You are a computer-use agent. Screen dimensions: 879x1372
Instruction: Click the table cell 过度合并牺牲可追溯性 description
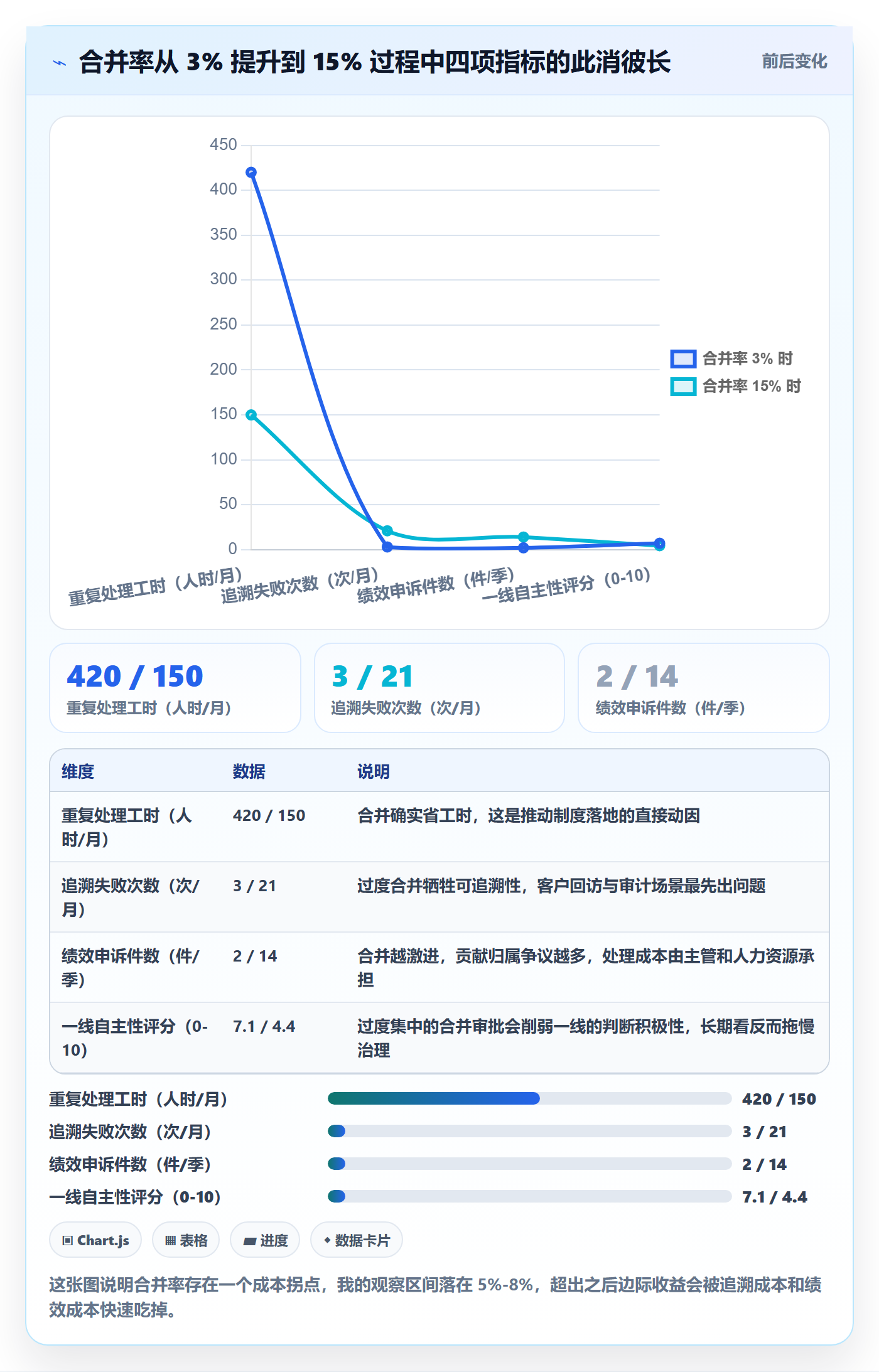pos(561,886)
